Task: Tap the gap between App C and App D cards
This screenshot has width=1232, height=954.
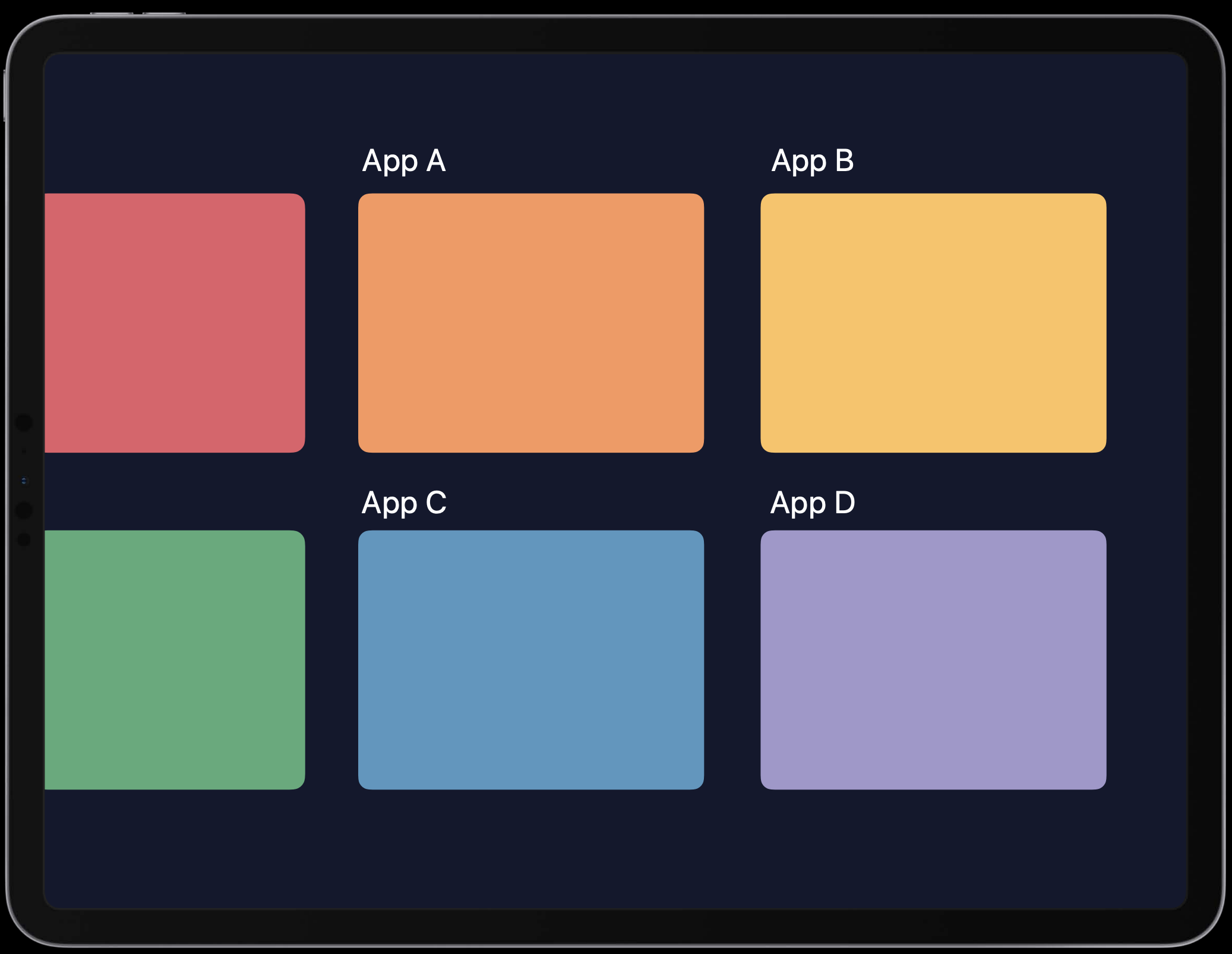Action: point(732,659)
